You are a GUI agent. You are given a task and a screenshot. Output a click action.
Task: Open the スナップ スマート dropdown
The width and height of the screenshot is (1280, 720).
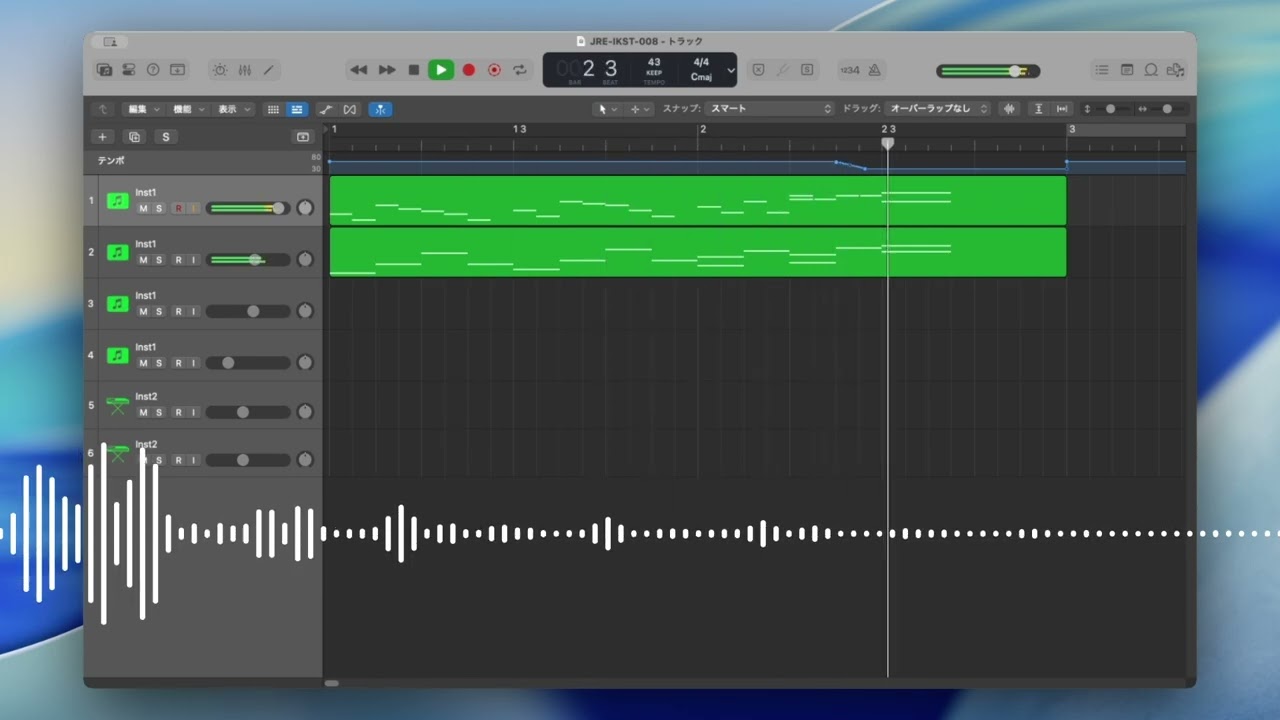point(768,109)
